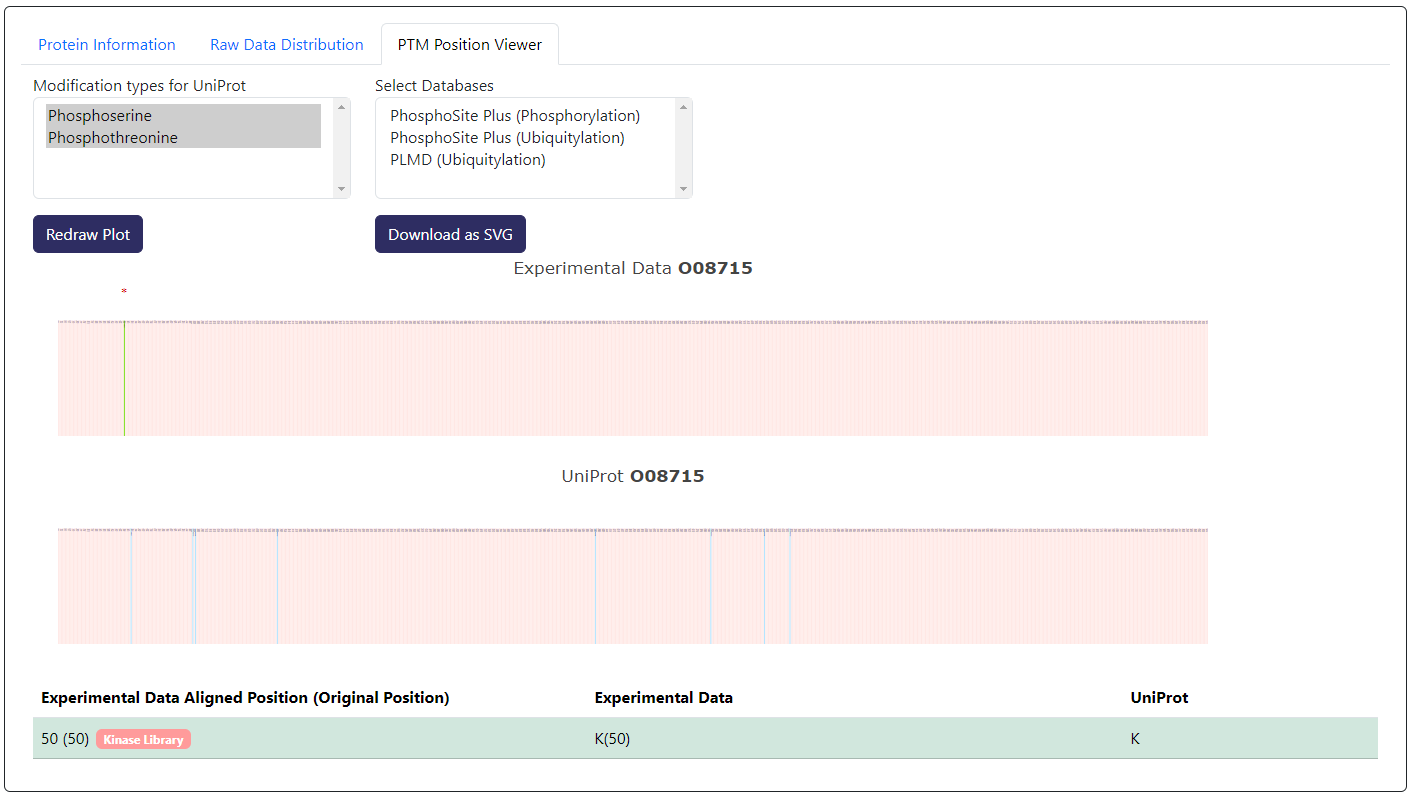Click the Redraw Plot button

point(88,234)
